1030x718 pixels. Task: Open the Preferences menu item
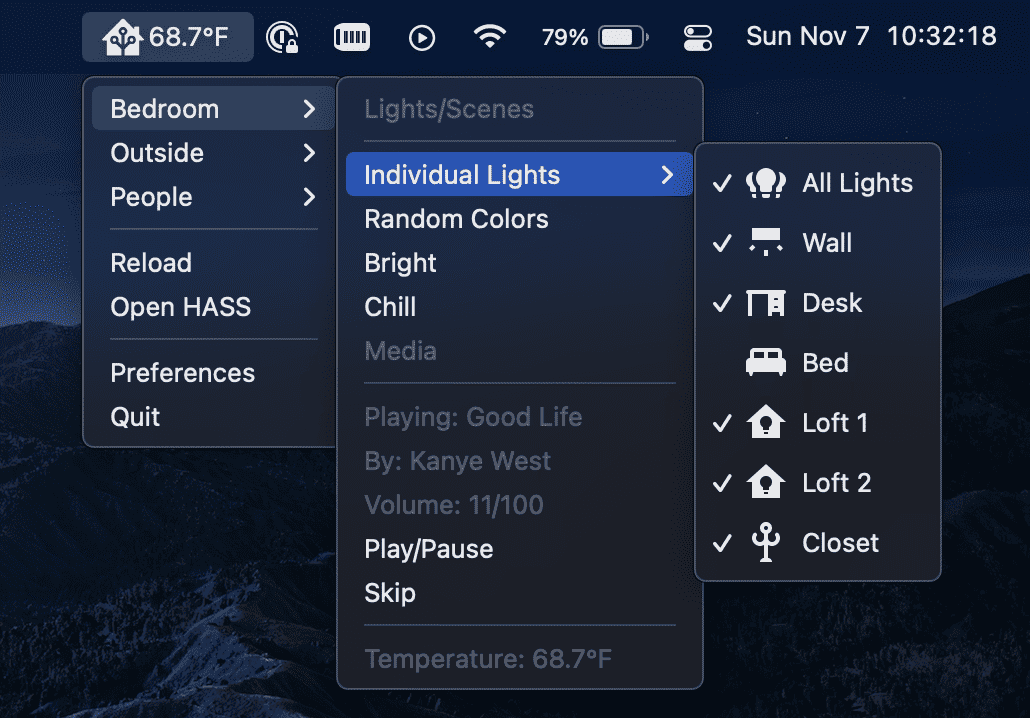click(182, 372)
